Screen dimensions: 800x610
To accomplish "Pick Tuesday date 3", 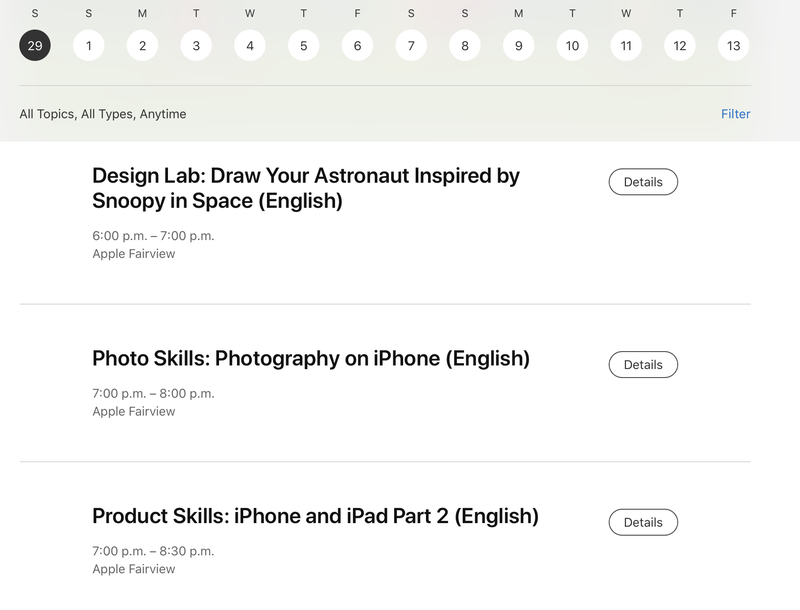I will point(196,45).
